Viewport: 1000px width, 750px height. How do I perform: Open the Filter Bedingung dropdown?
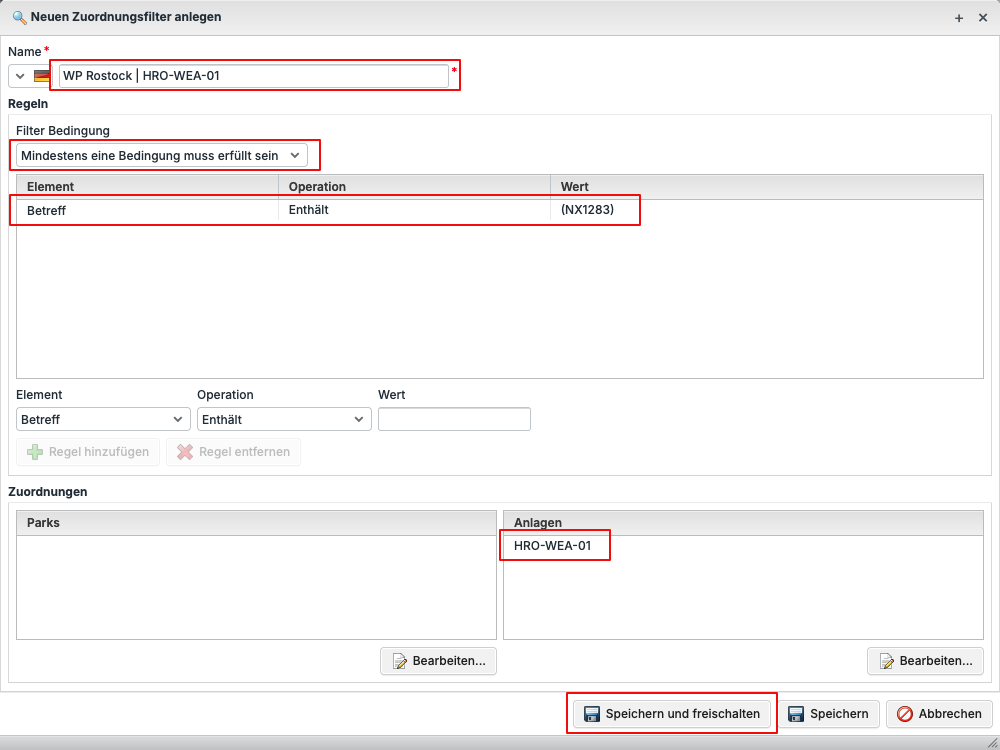(x=162, y=155)
